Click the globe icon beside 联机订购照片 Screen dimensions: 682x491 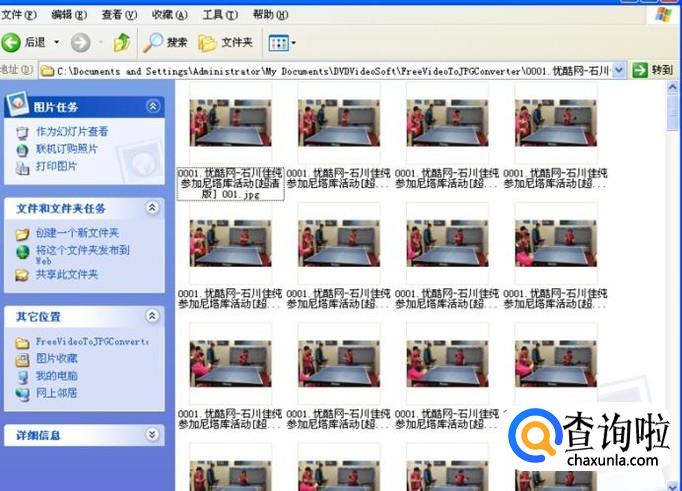pos(22,150)
